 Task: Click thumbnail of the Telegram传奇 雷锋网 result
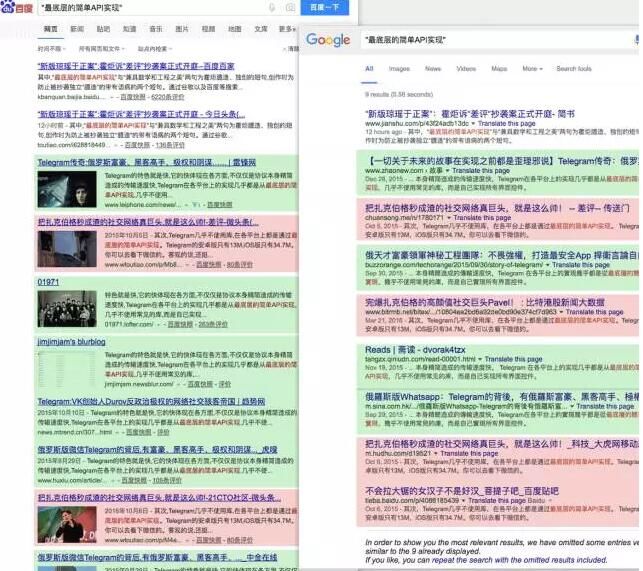[67, 189]
